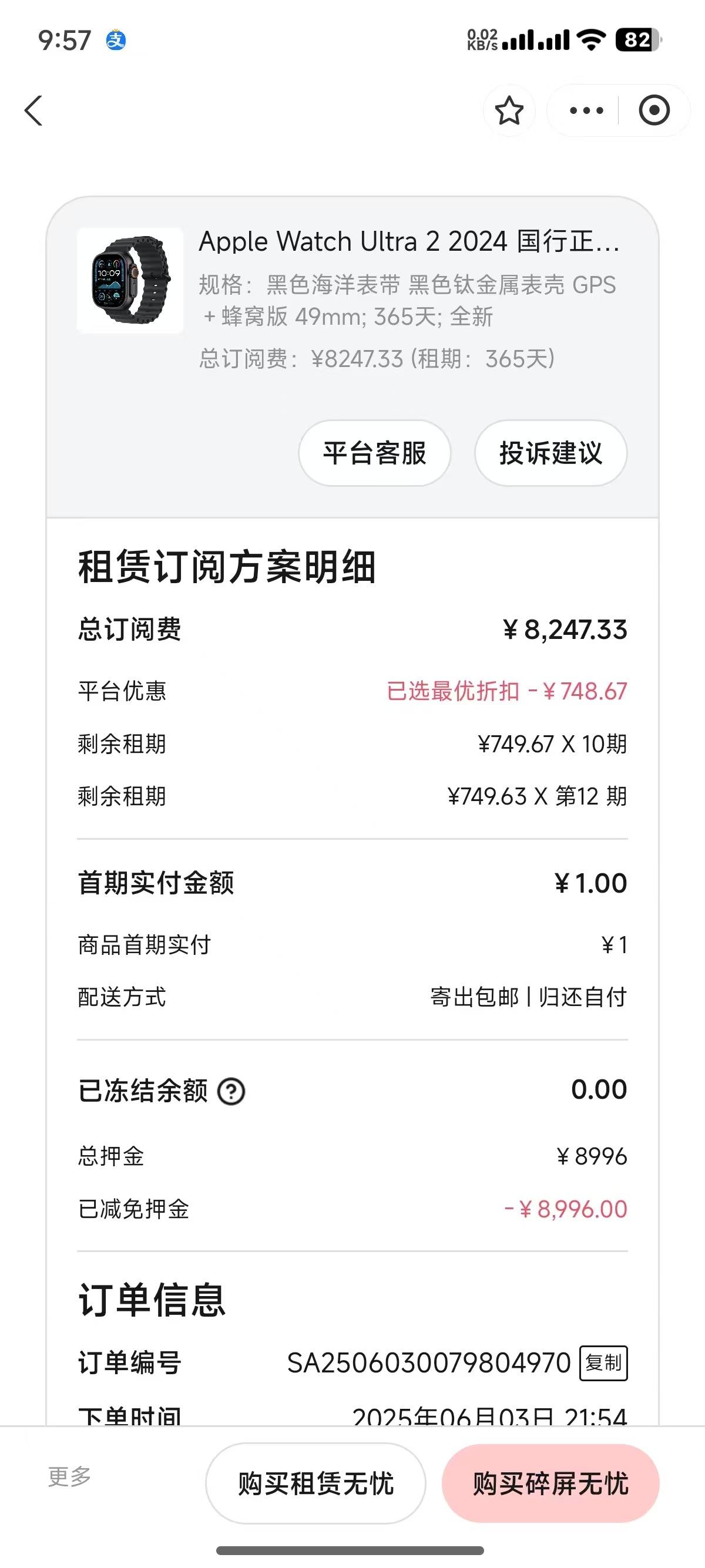The image size is (705, 1568).
Task: Tap 购买租赁无忧 button
Action: pos(315,1483)
